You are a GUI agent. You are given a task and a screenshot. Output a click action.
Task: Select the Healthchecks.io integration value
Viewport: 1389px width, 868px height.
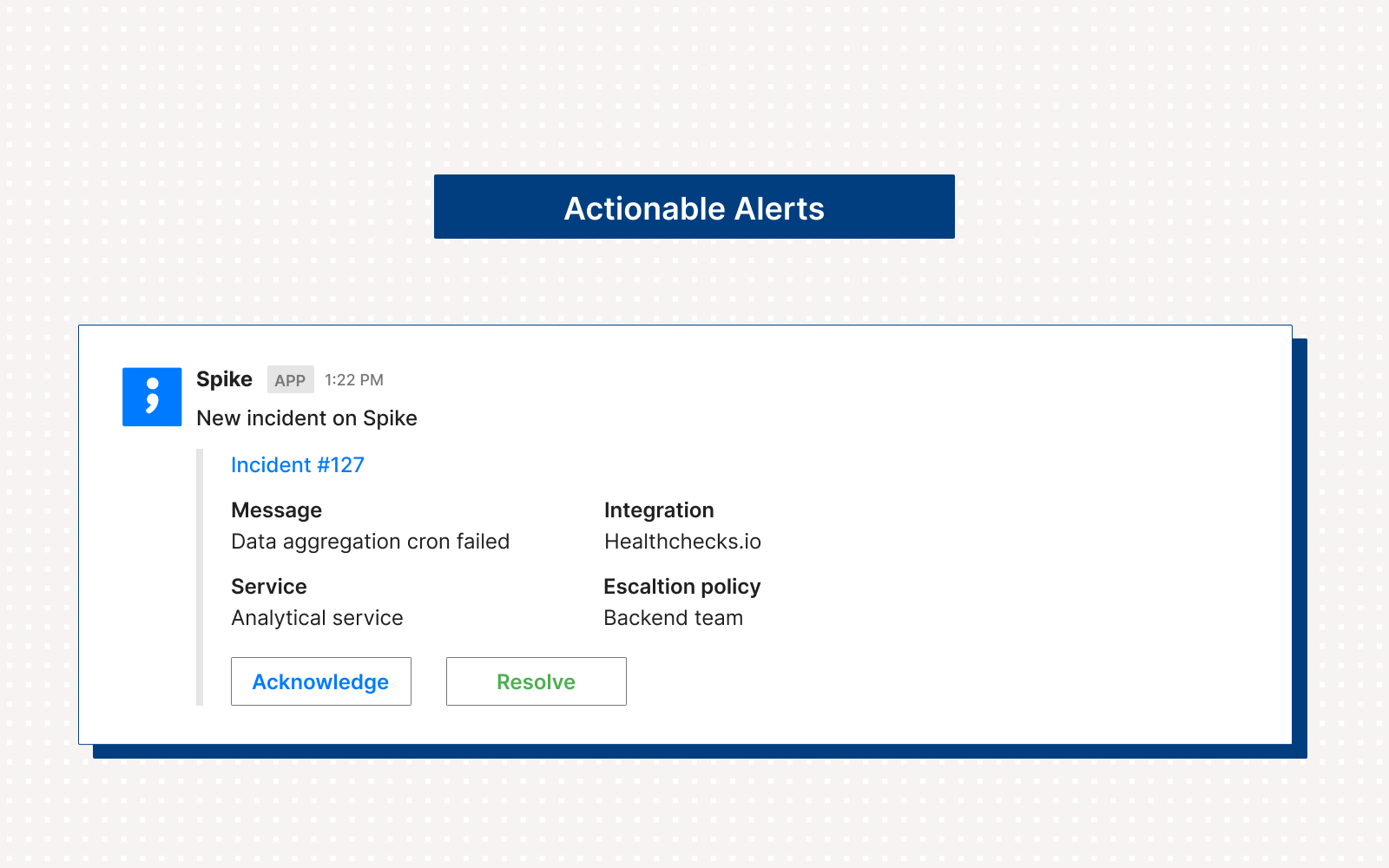(x=682, y=542)
